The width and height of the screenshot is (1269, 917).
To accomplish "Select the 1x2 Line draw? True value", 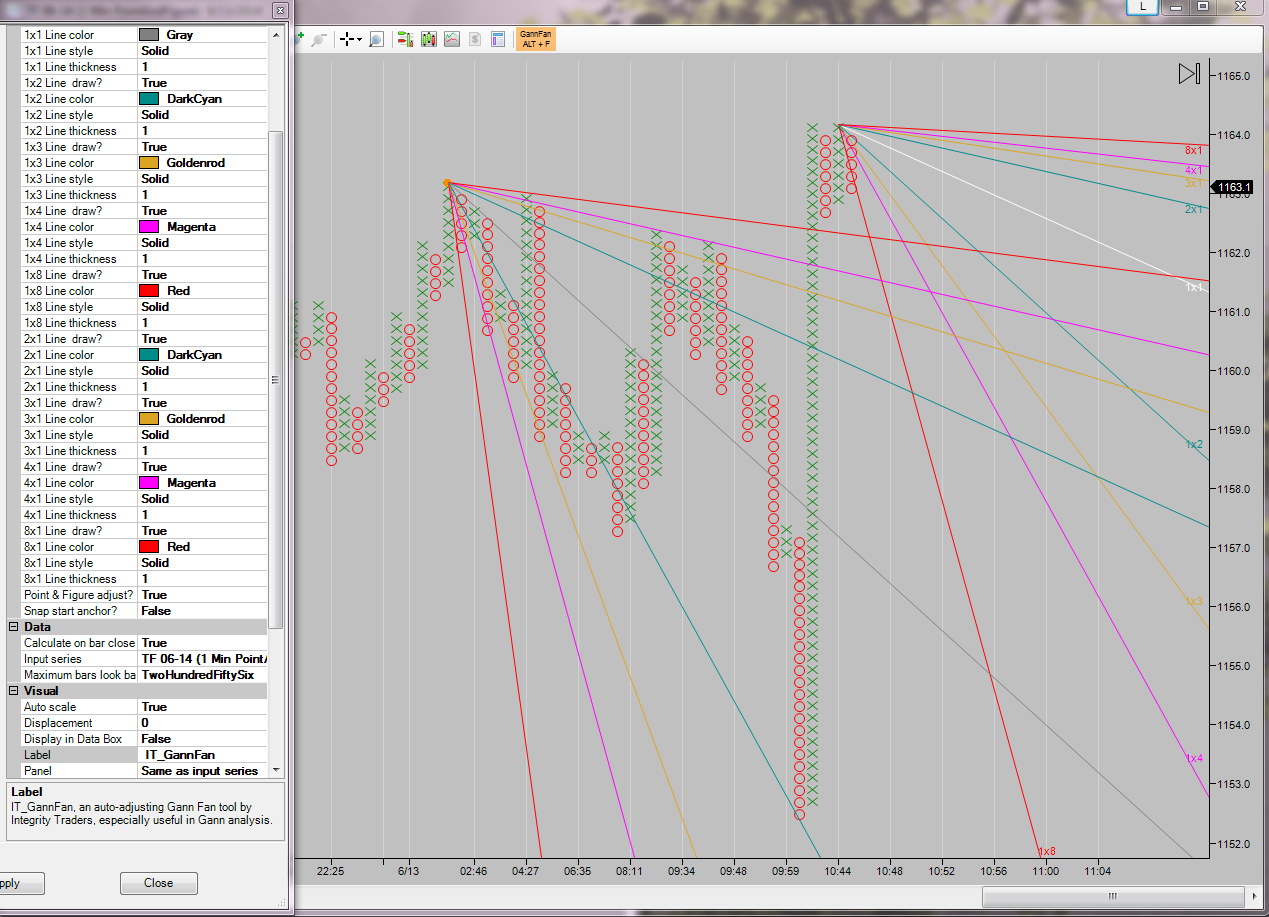I will 202,83.
